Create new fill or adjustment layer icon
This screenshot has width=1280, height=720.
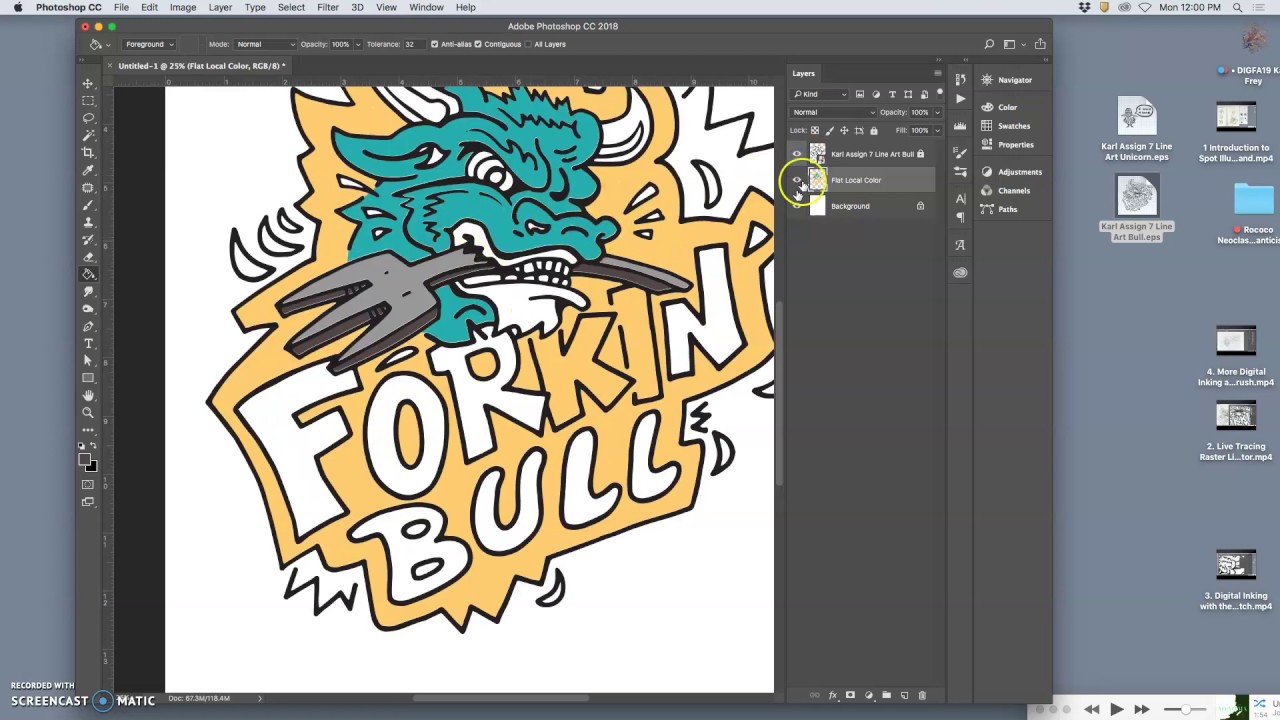868,695
